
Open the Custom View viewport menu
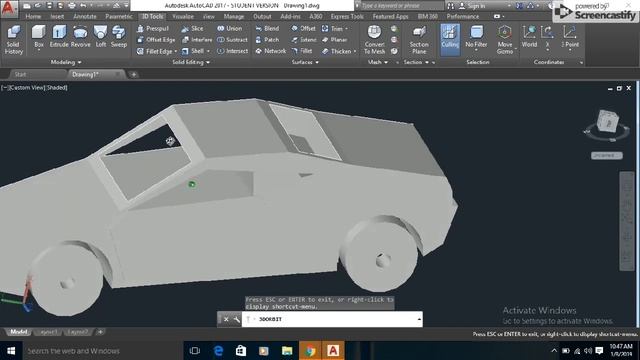point(26,87)
